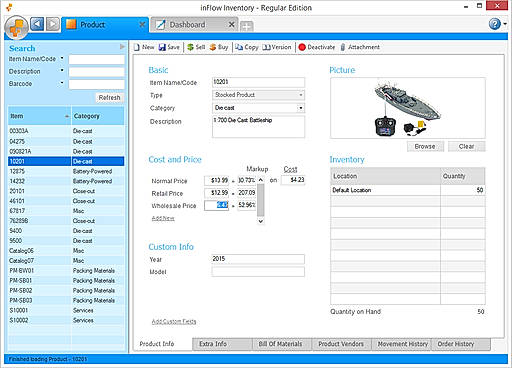Click the Wholesale Price field
This screenshot has height=368, width=512.
(x=217, y=205)
